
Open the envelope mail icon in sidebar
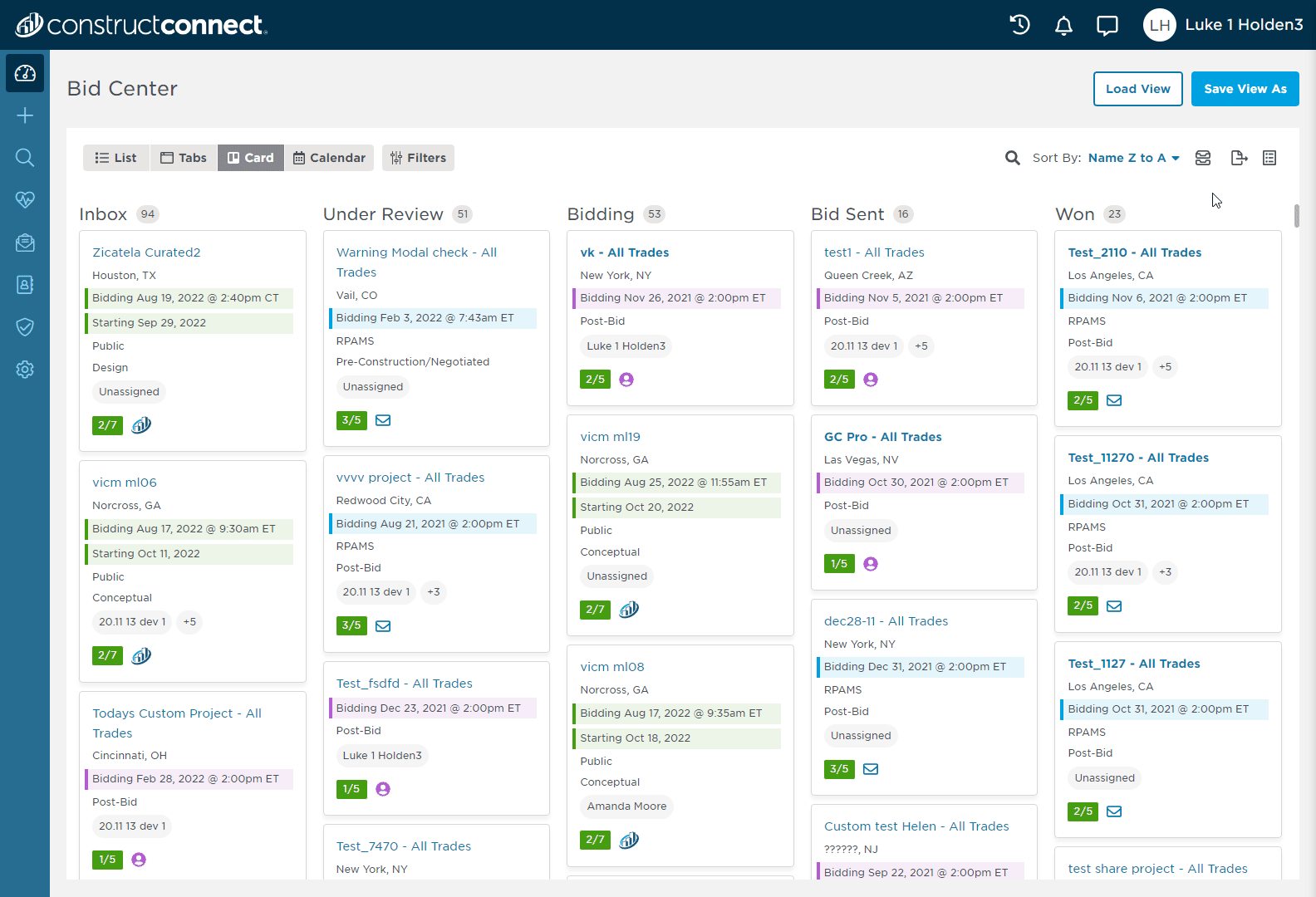(x=25, y=243)
